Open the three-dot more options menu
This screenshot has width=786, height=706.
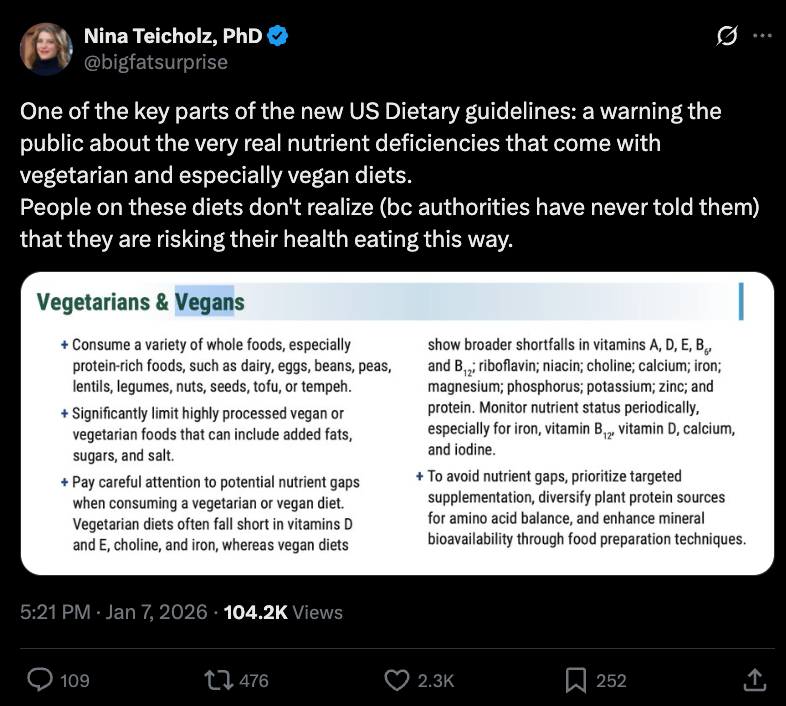click(761, 36)
